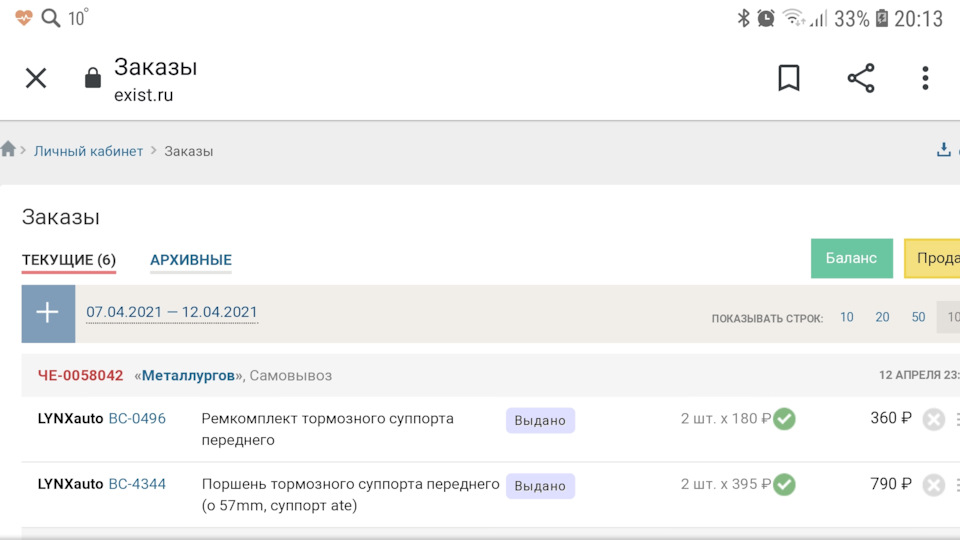Open the date range 07.04.2021 — 12.04.2021 picker
This screenshot has width=960, height=540.
coord(172,312)
